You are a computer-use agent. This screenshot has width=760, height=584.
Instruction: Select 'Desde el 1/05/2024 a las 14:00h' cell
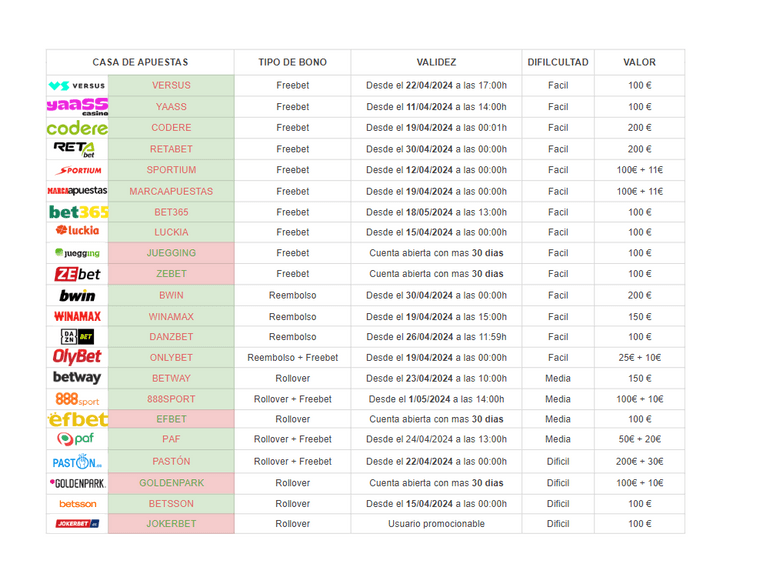pyautogui.click(x=436, y=399)
